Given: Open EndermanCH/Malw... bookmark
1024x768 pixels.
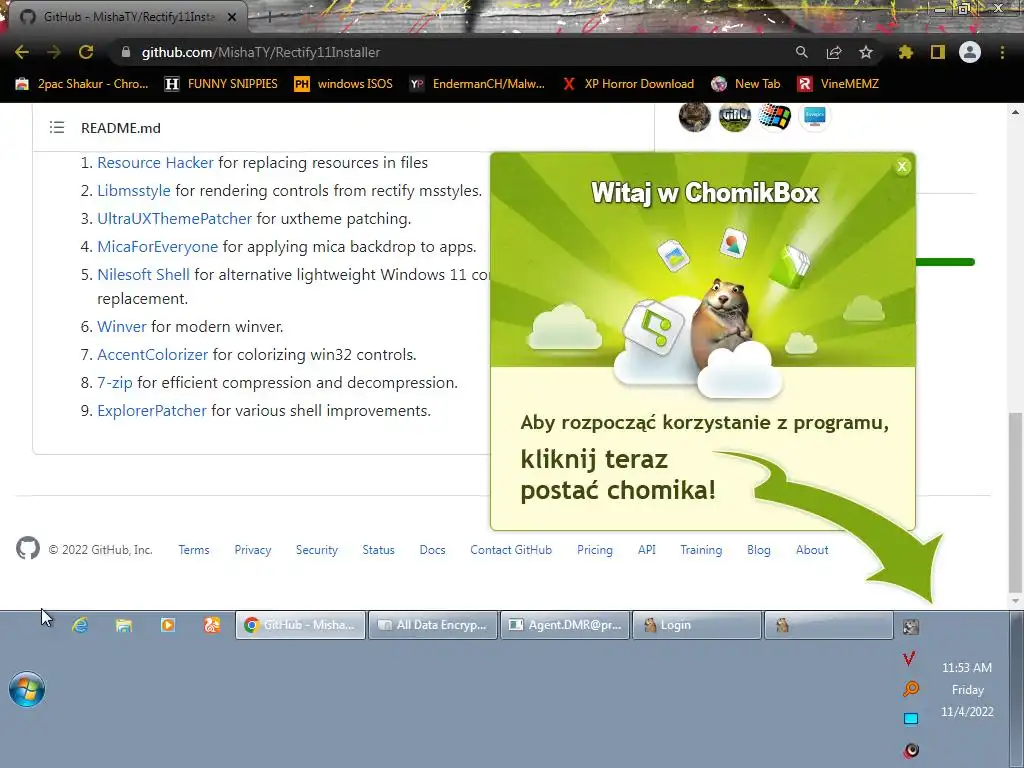Looking at the screenshot, I should (x=477, y=84).
